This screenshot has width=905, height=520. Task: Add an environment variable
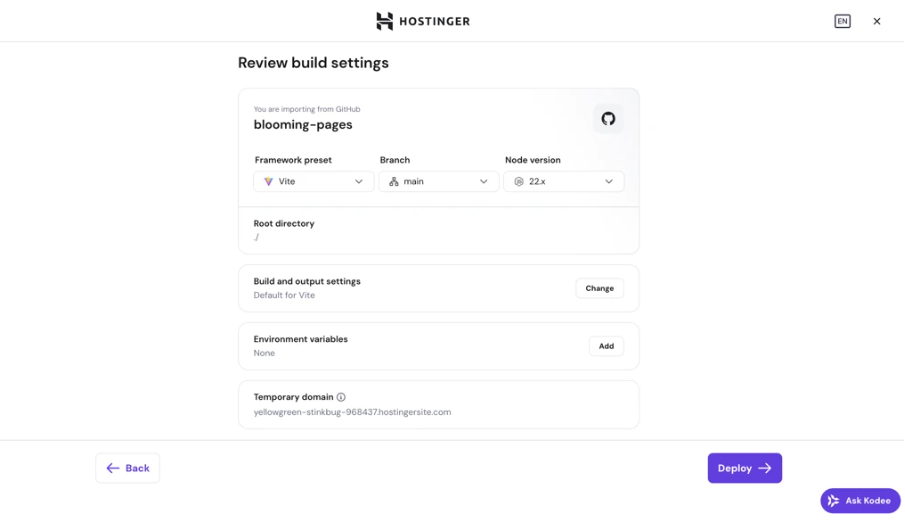[x=606, y=346]
